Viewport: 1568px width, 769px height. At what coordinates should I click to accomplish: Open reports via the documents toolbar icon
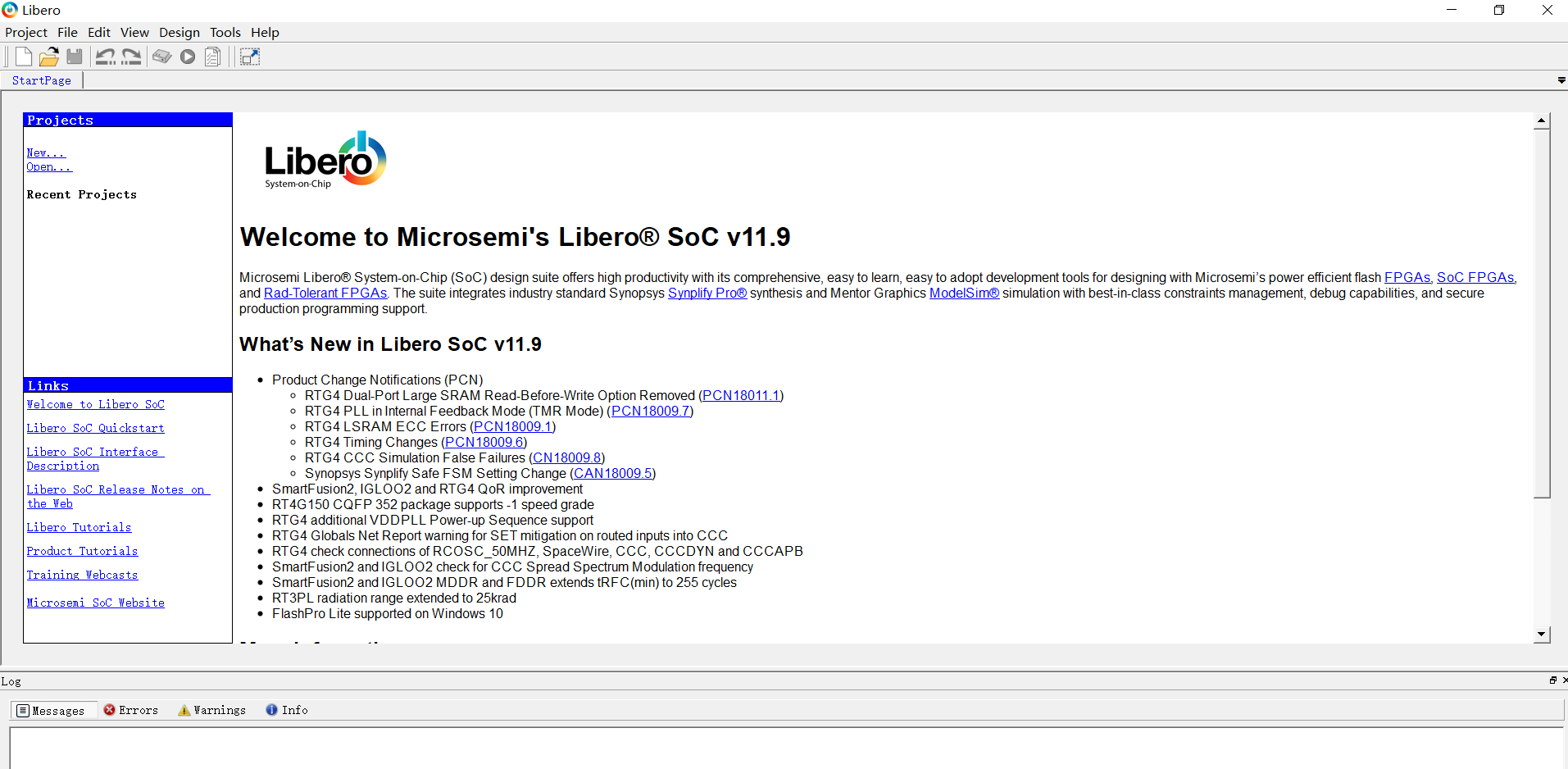click(x=211, y=56)
